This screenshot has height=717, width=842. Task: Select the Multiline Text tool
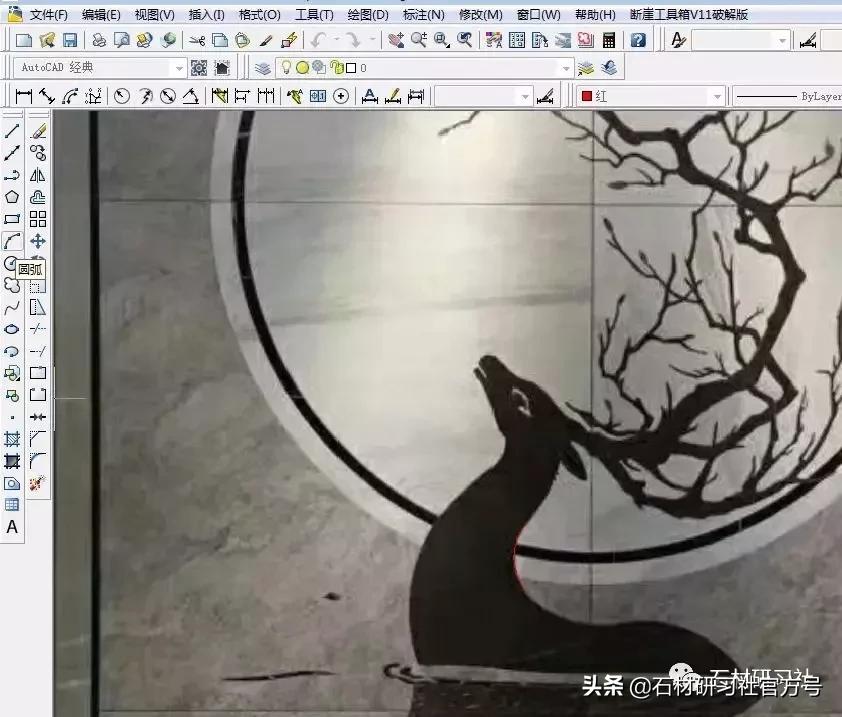(13, 527)
